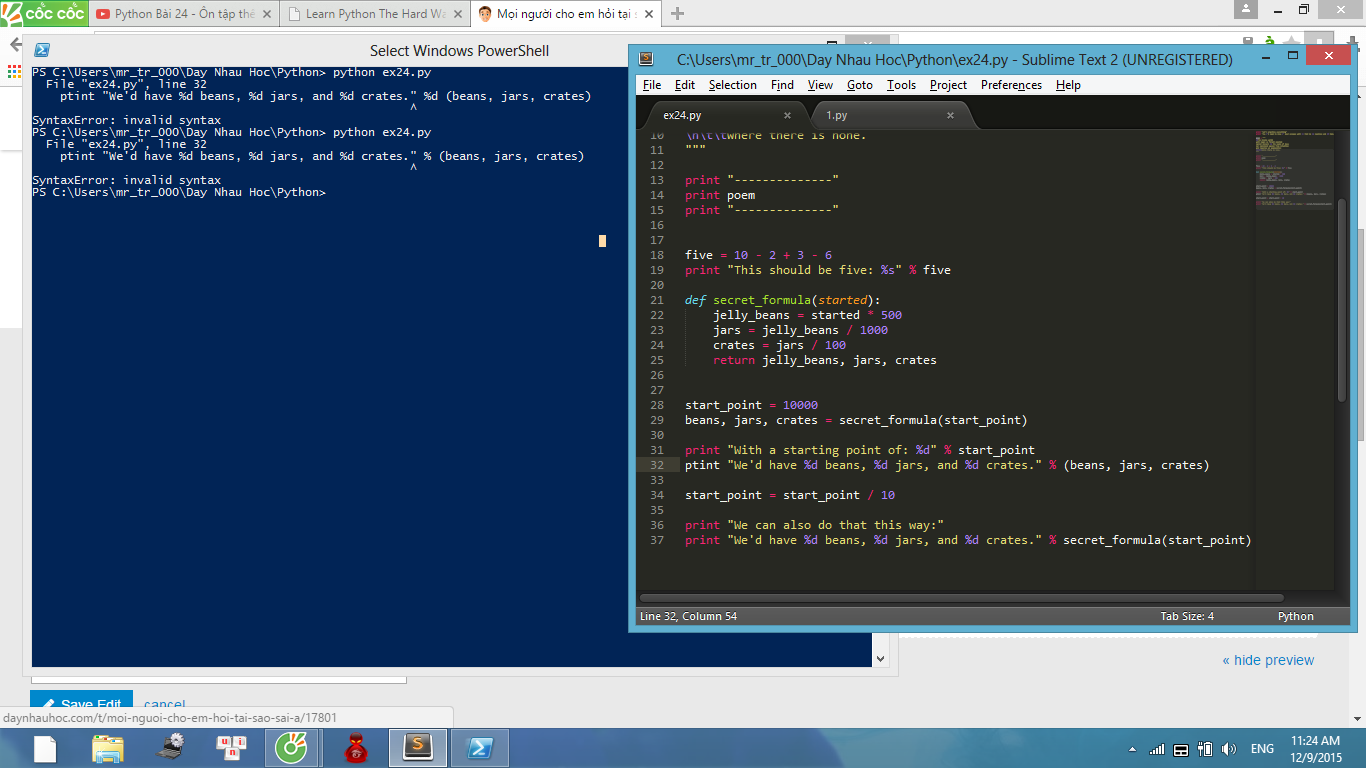The height and width of the screenshot is (768, 1366).
Task: Show hidden system tray icons
Action: (1132, 749)
